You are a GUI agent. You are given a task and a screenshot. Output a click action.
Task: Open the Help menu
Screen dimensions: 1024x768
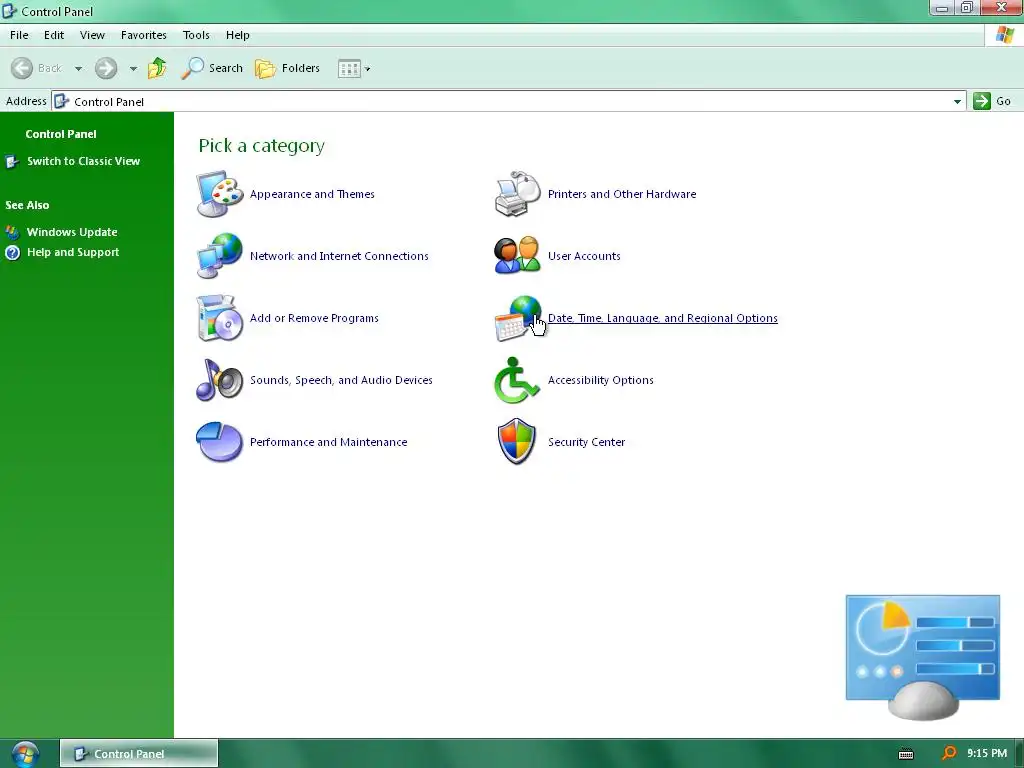pos(238,35)
